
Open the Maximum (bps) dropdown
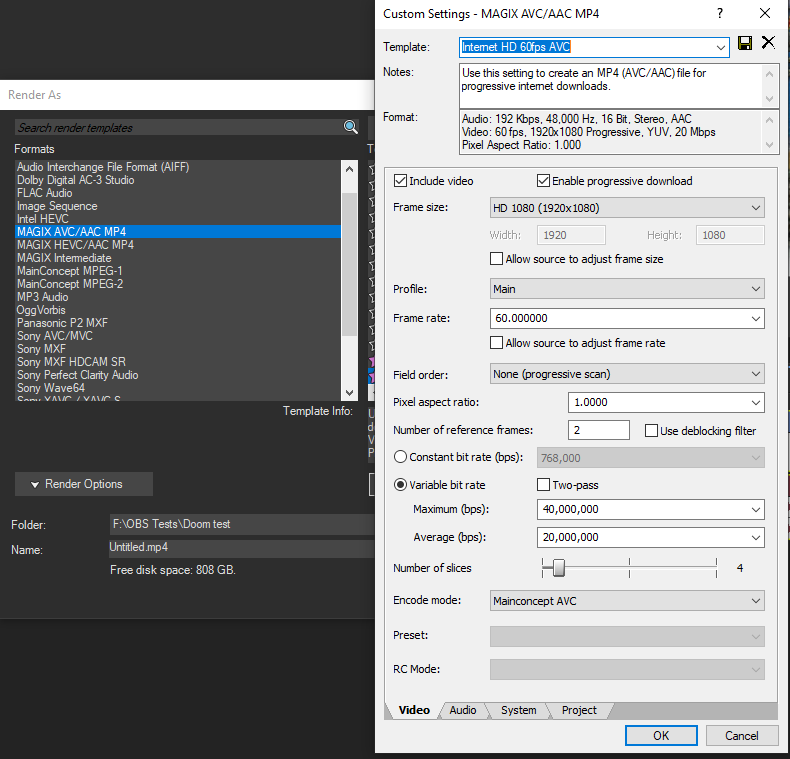point(756,510)
